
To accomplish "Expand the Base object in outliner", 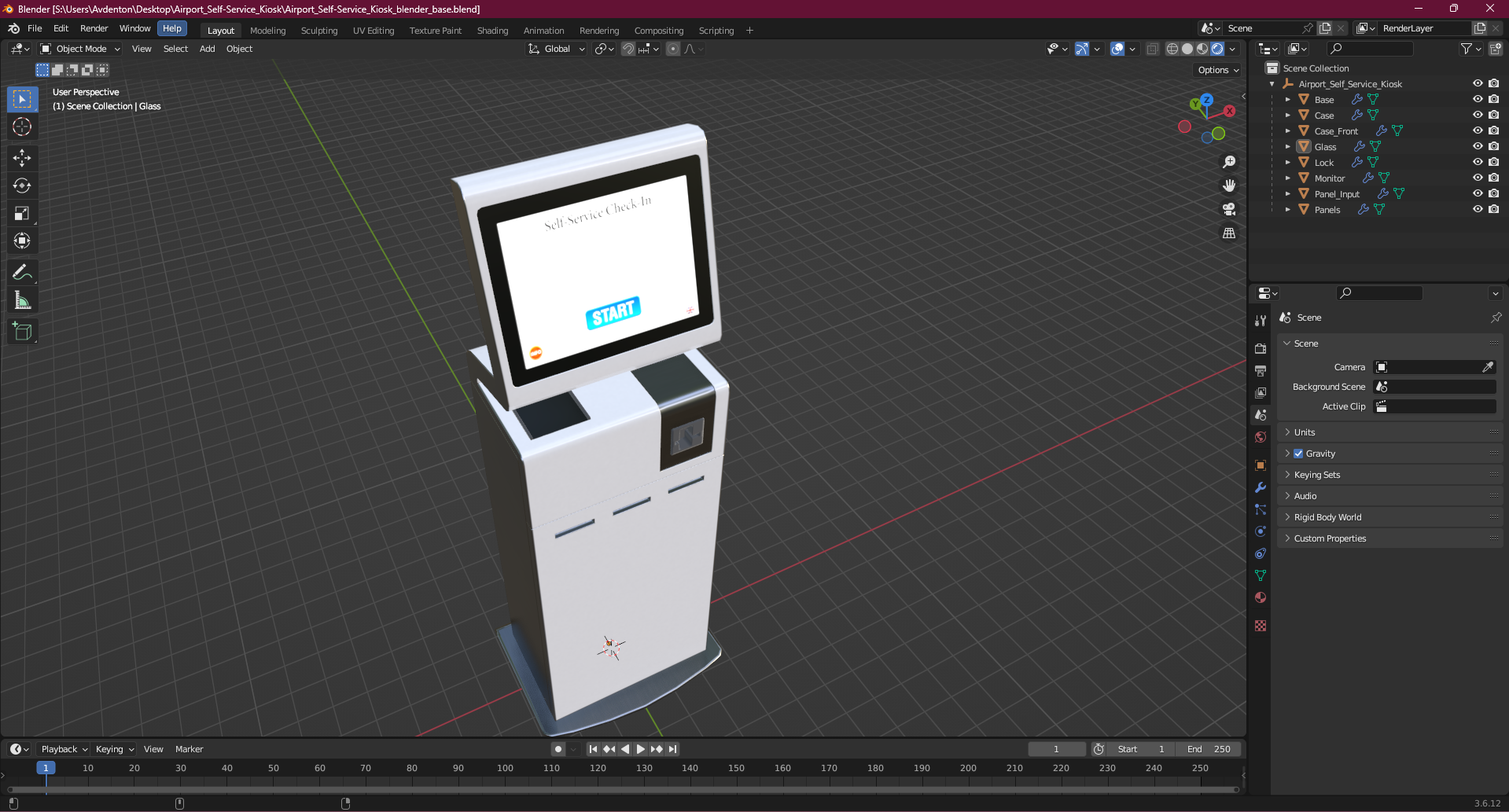I will point(1287,100).
